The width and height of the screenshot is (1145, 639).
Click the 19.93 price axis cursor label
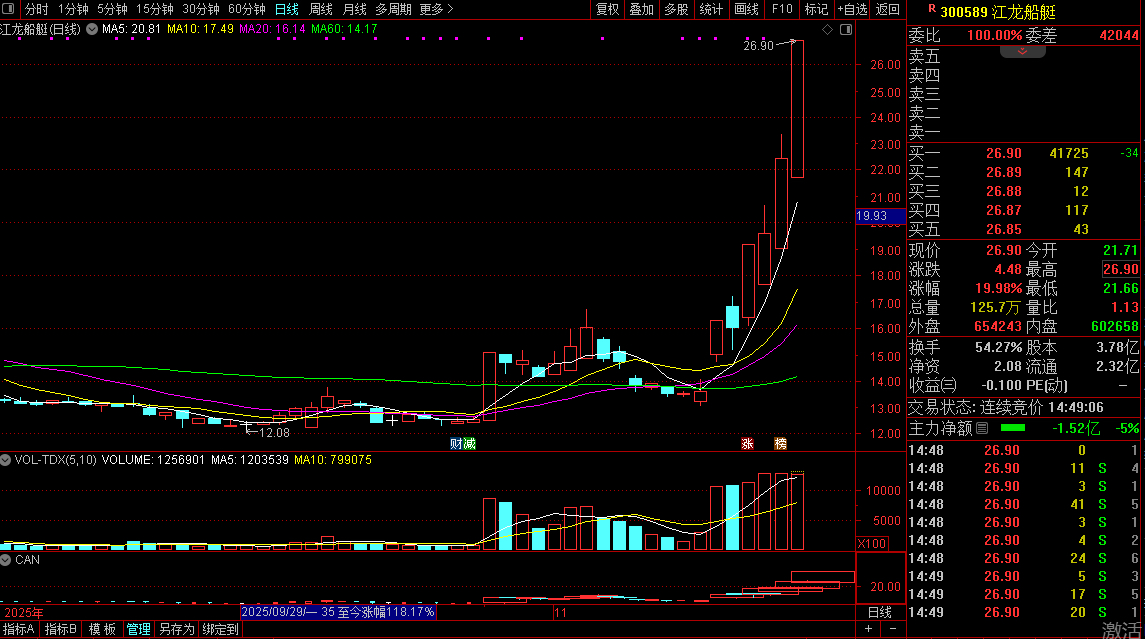tap(880, 216)
